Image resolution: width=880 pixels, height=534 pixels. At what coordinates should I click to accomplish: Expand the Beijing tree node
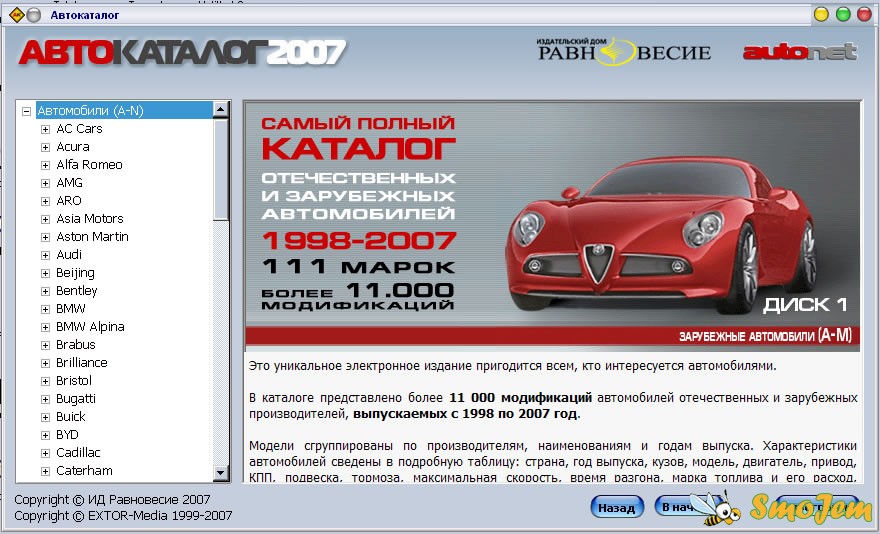45,273
